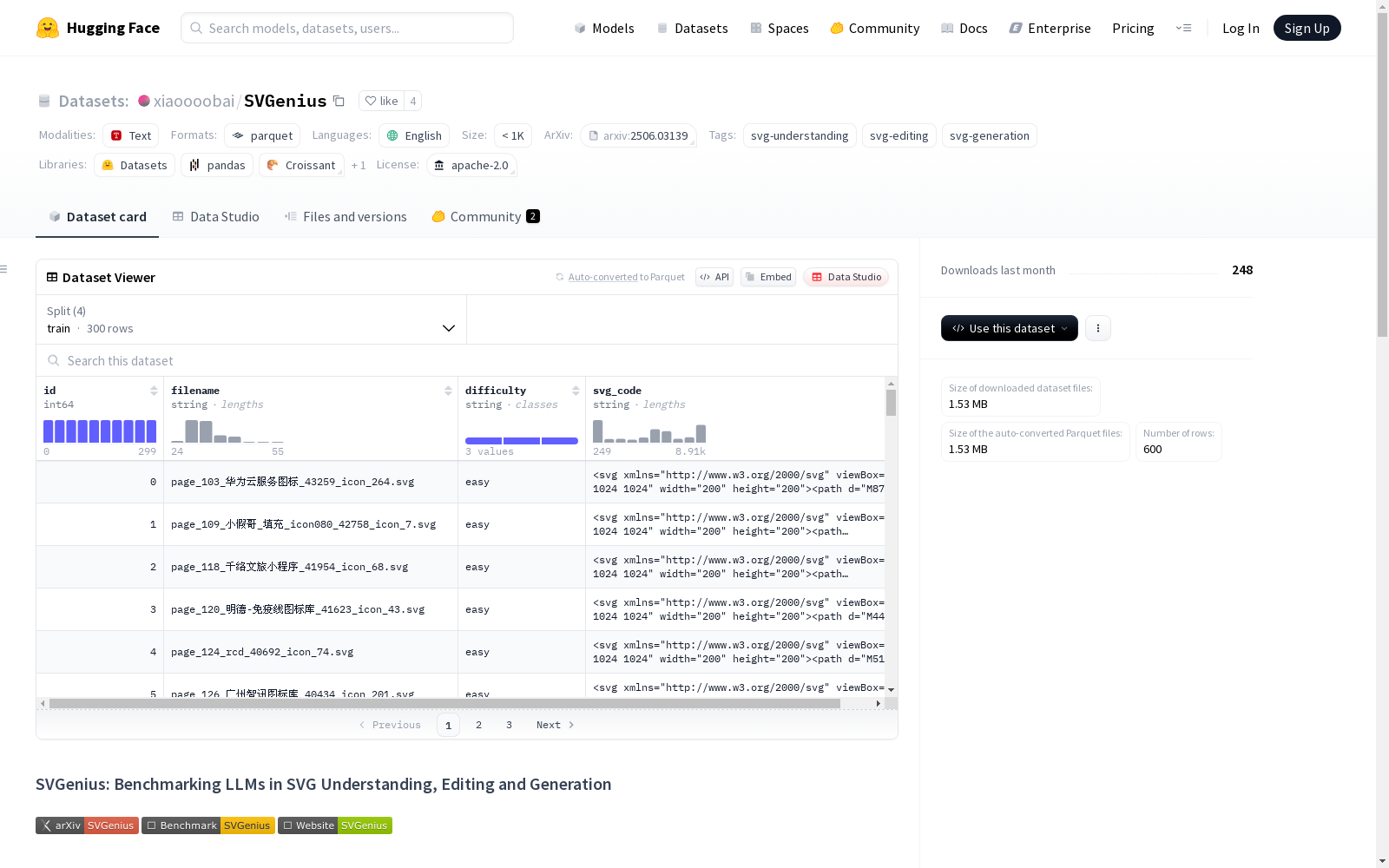This screenshot has width=1389, height=868.
Task: Open Community in the top navigation
Action: click(875, 28)
